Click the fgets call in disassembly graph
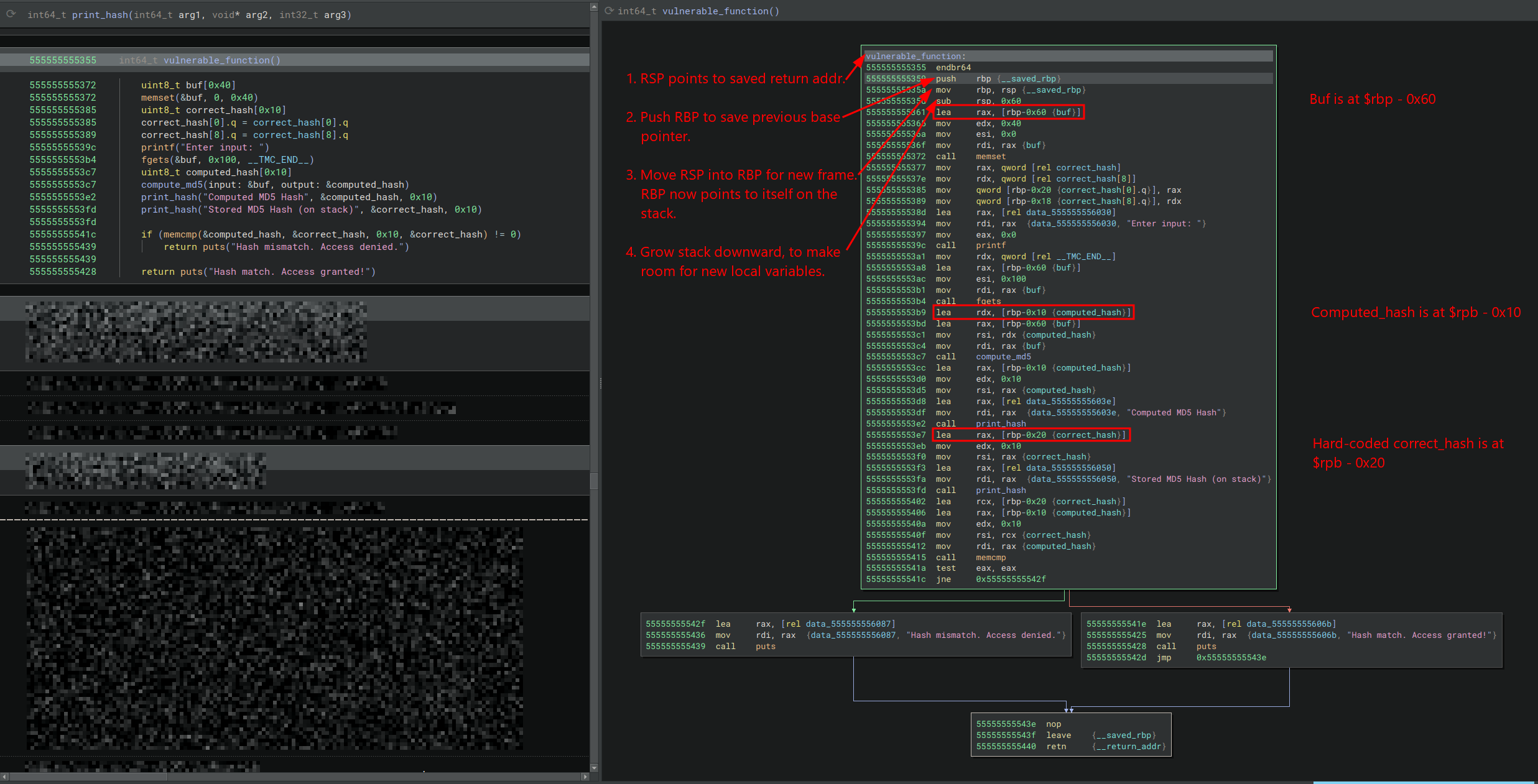 pyautogui.click(x=988, y=302)
